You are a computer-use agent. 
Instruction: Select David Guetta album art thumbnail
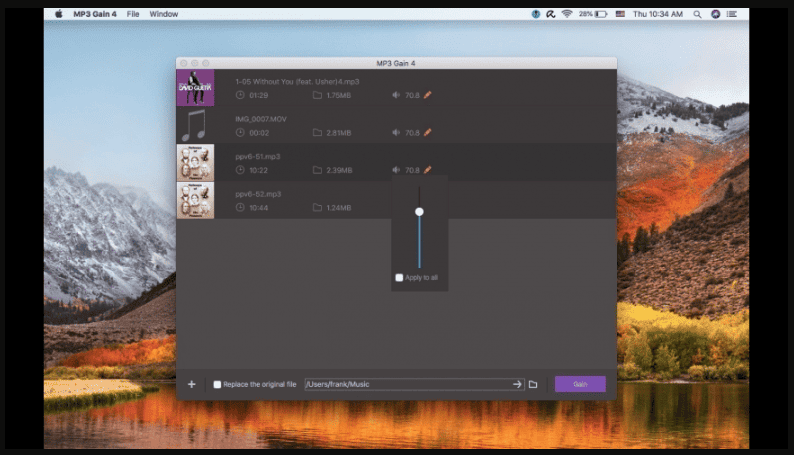pyautogui.click(x=195, y=88)
